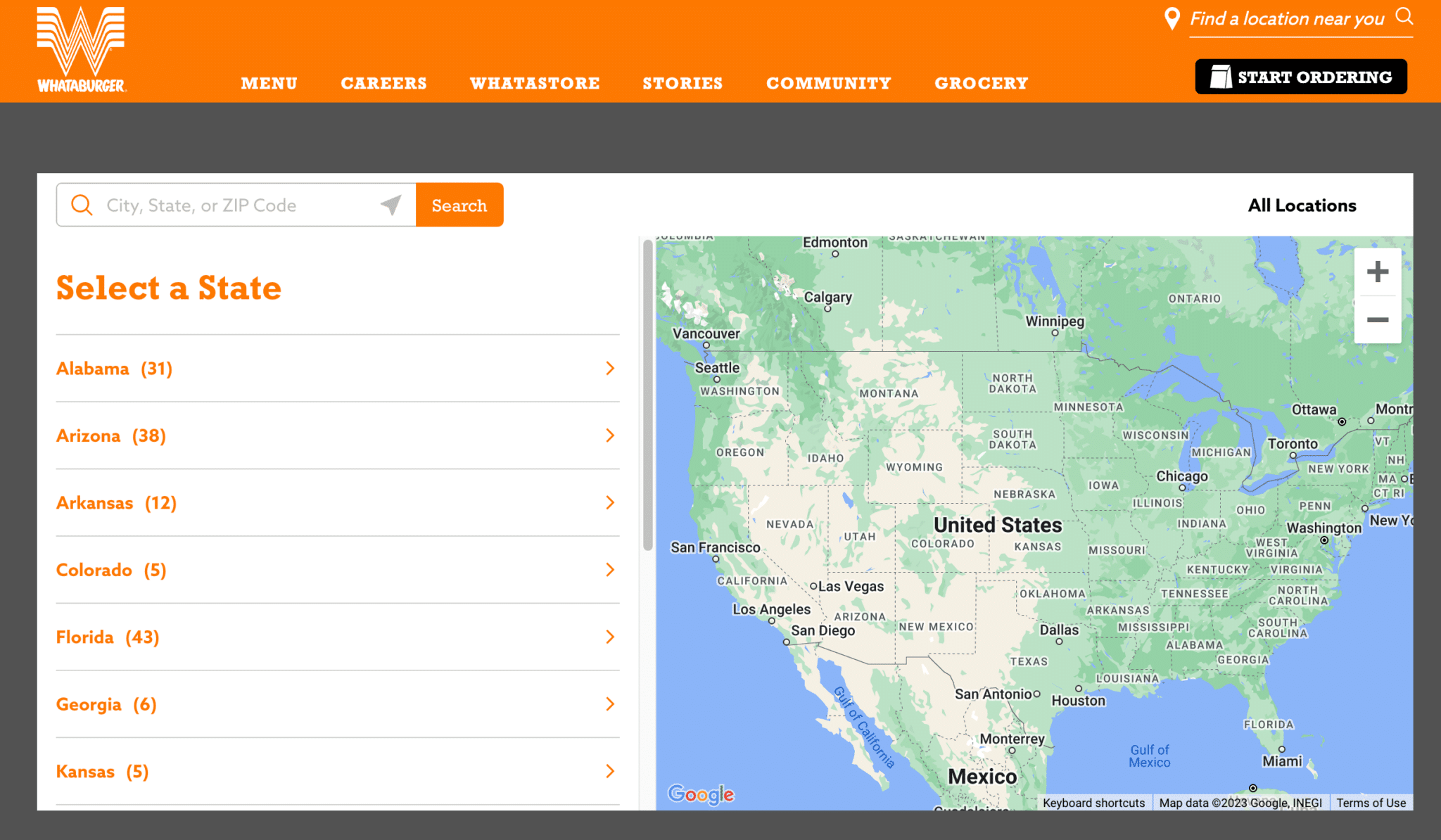Click the Select a State heading

(169, 288)
